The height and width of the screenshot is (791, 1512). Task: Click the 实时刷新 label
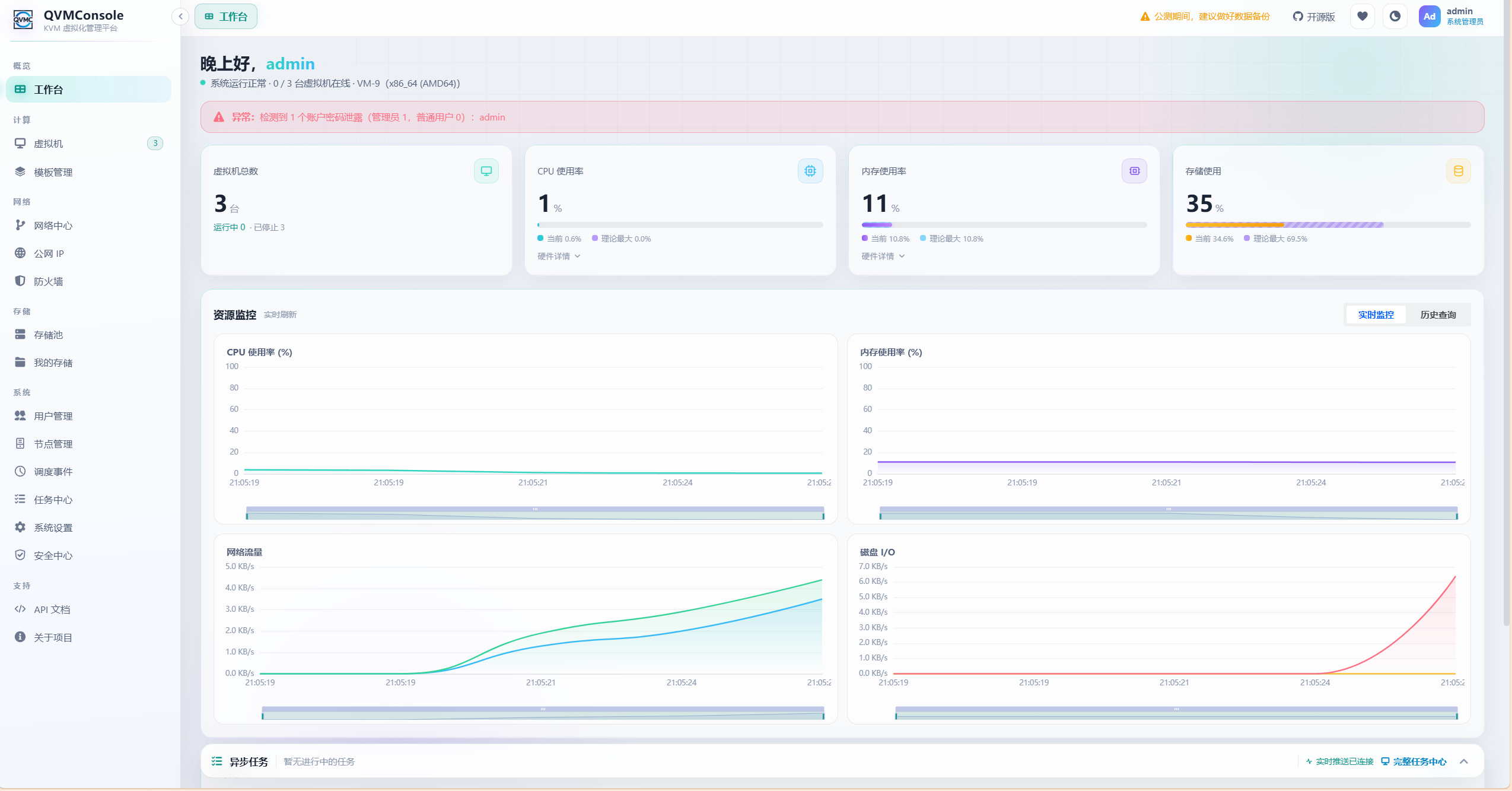click(x=280, y=315)
